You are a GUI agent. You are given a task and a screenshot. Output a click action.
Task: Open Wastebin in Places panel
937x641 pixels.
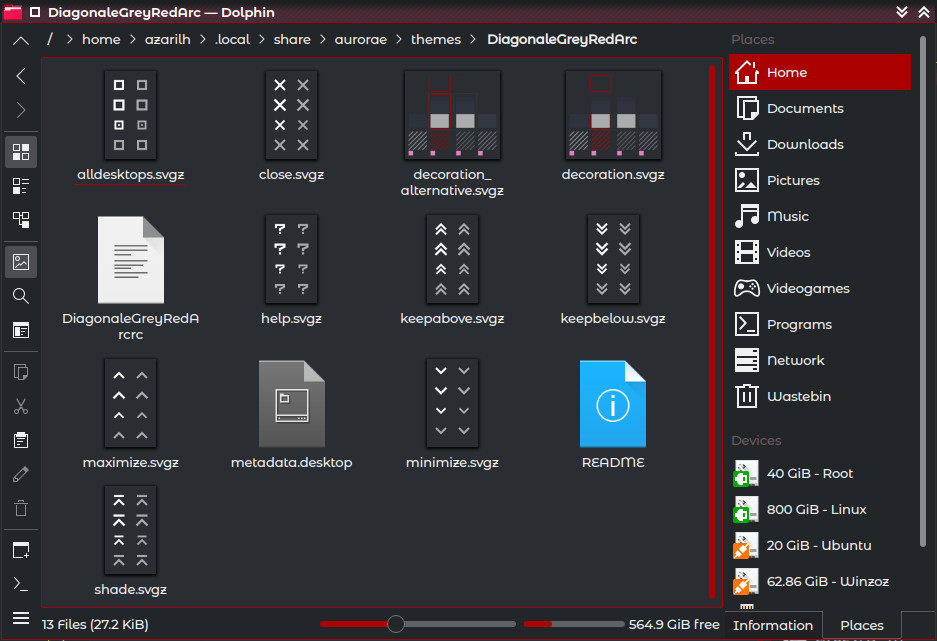click(820, 396)
